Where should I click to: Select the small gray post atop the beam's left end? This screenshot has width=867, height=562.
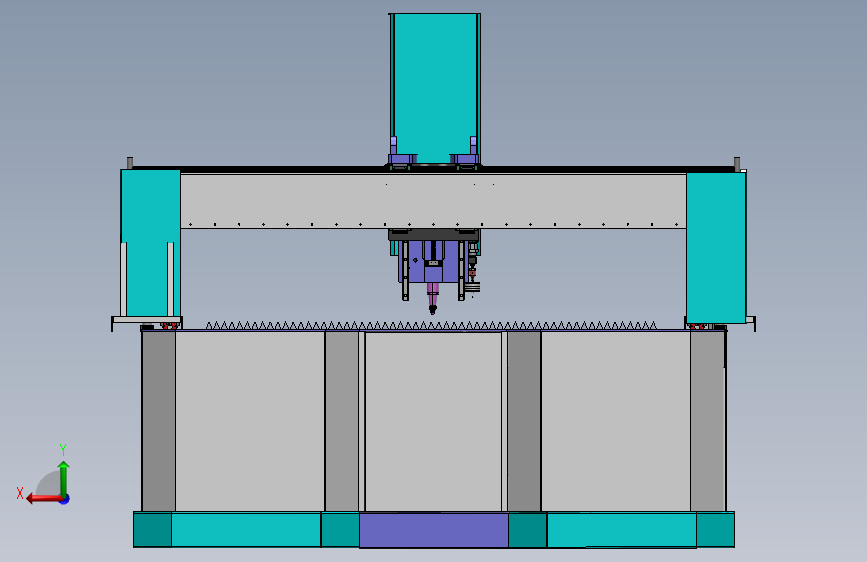pos(130,163)
